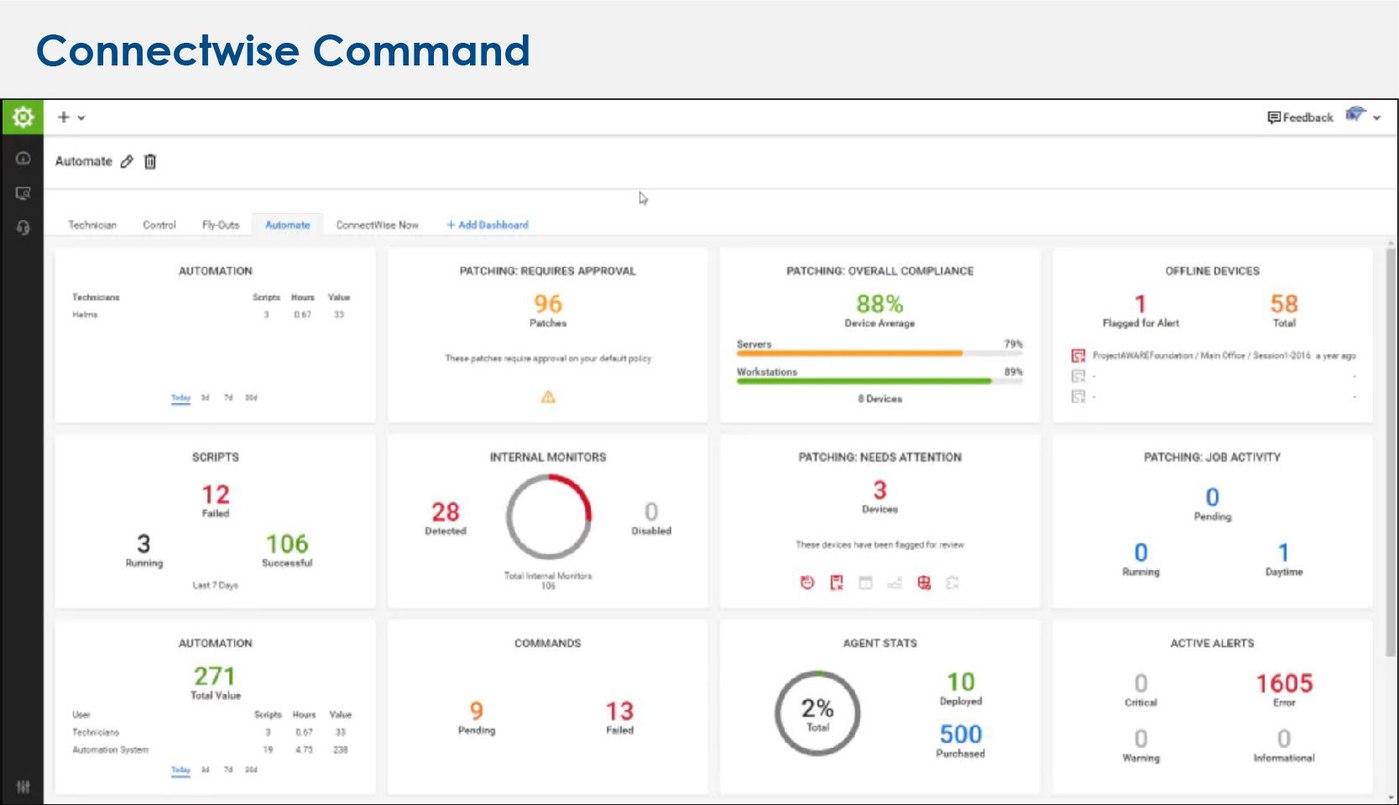The width and height of the screenshot is (1399, 805).
Task: Open the sliders settings icon at sidebar bottom
Action: click(23, 787)
